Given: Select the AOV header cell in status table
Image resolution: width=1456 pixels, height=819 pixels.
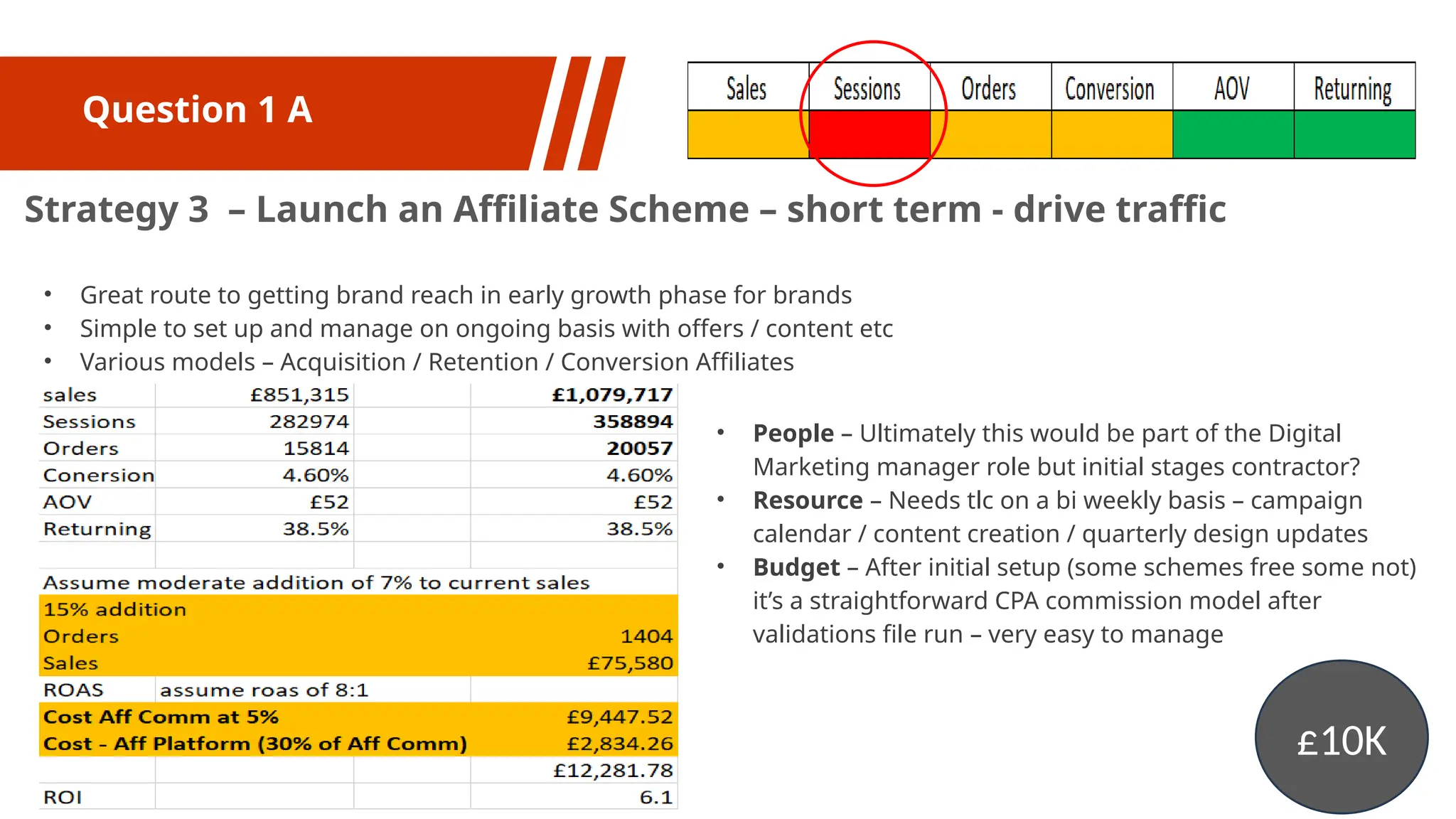Looking at the screenshot, I should (1233, 87).
